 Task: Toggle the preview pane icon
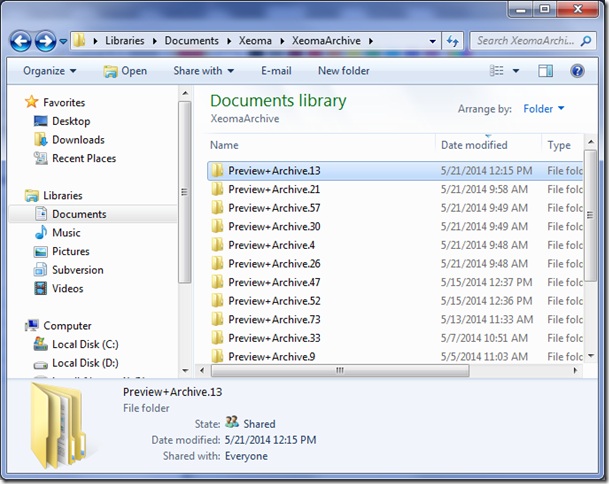point(545,71)
